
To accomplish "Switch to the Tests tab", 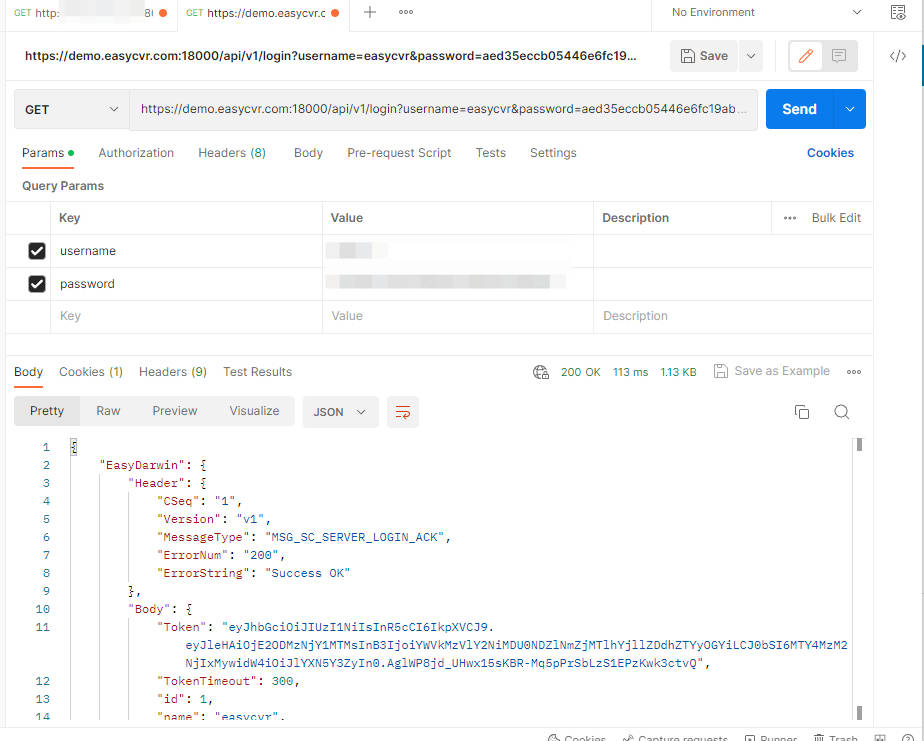I will coord(490,153).
